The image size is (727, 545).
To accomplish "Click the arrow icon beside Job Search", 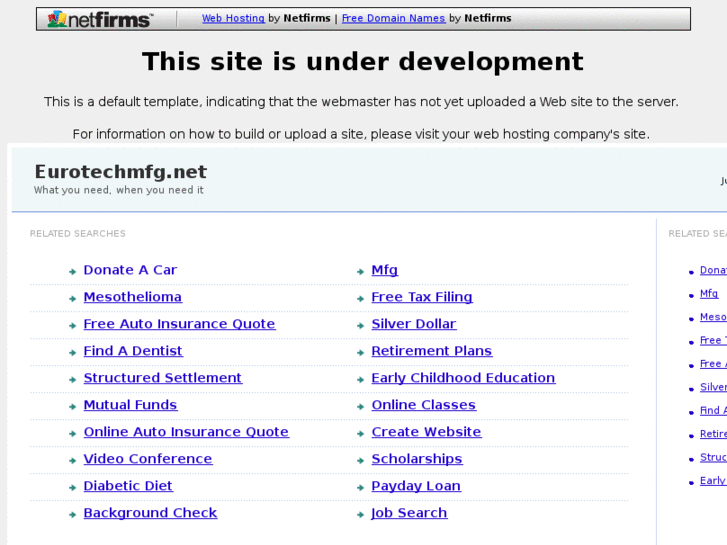I will click(x=360, y=514).
